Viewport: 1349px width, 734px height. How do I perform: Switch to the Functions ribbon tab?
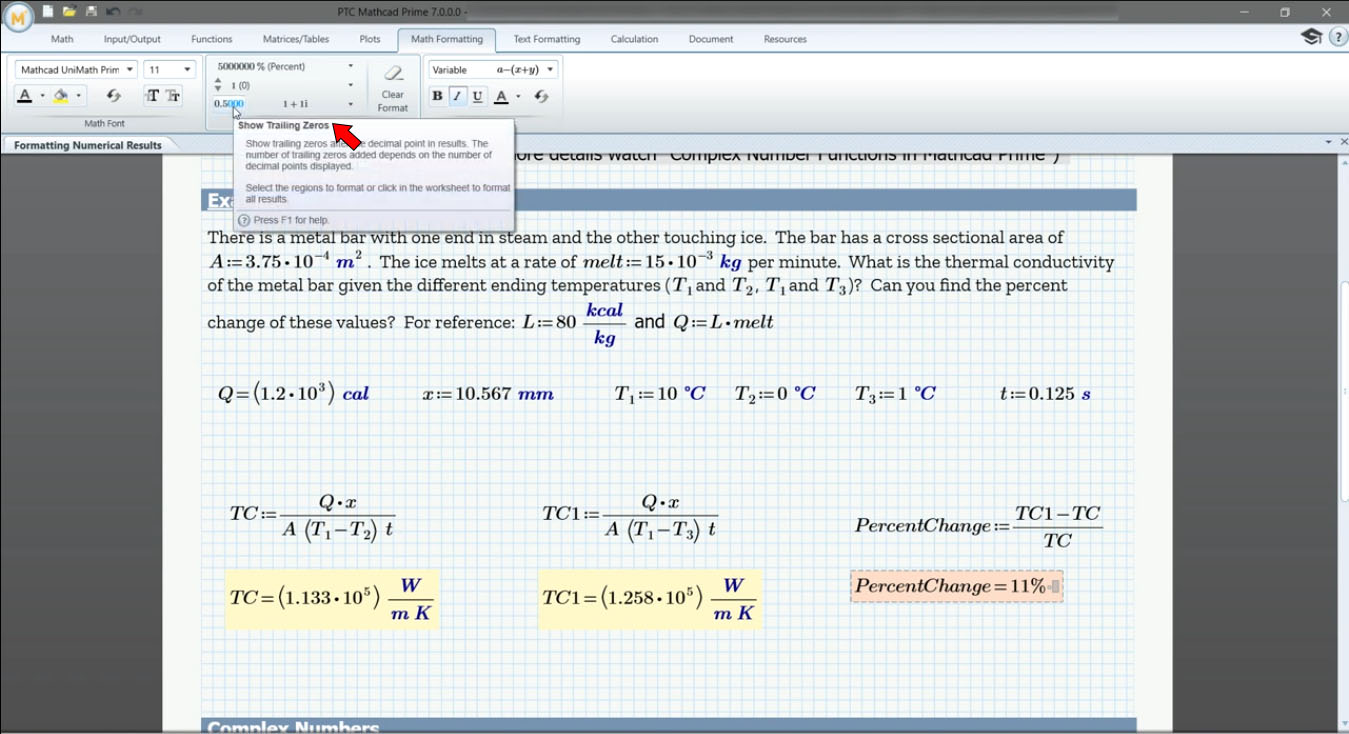pyautogui.click(x=212, y=39)
